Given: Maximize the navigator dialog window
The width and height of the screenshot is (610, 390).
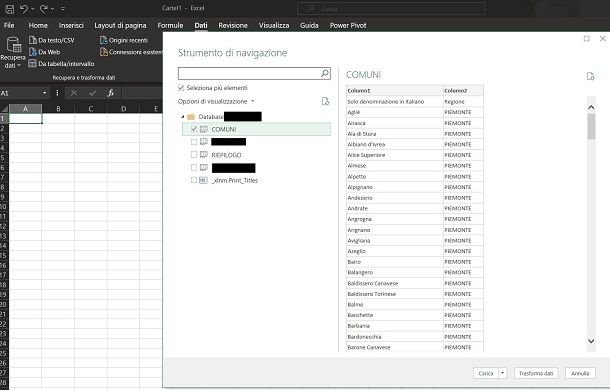Looking at the screenshot, I should (x=587, y=39).
